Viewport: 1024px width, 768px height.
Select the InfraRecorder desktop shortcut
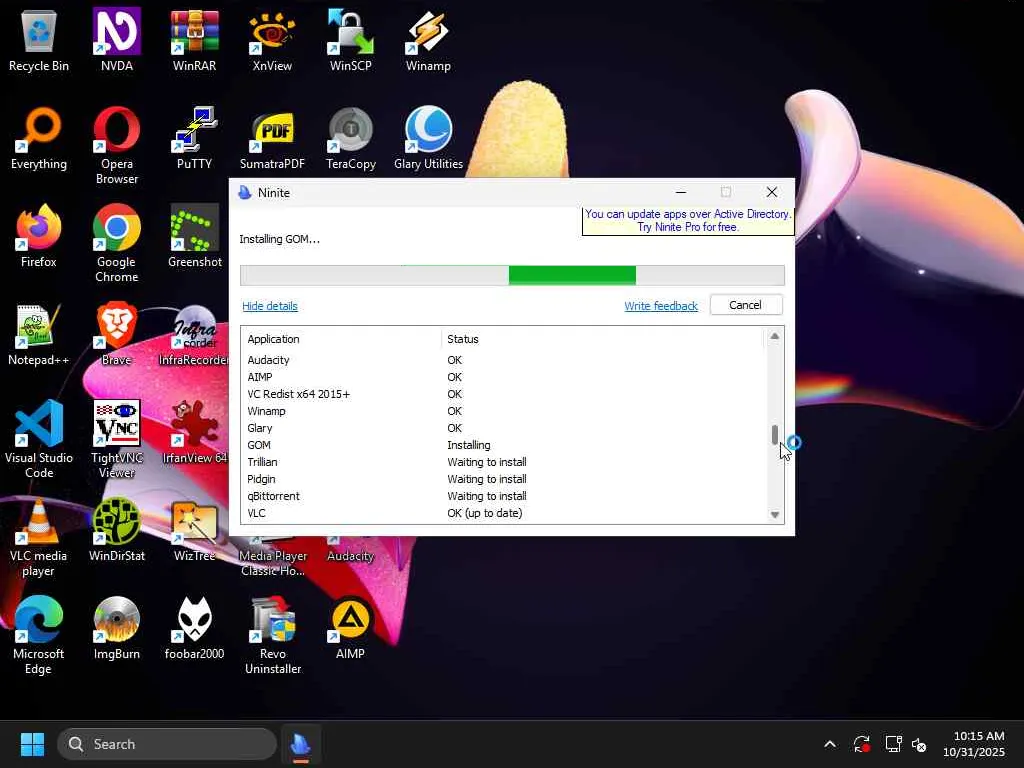195,334
